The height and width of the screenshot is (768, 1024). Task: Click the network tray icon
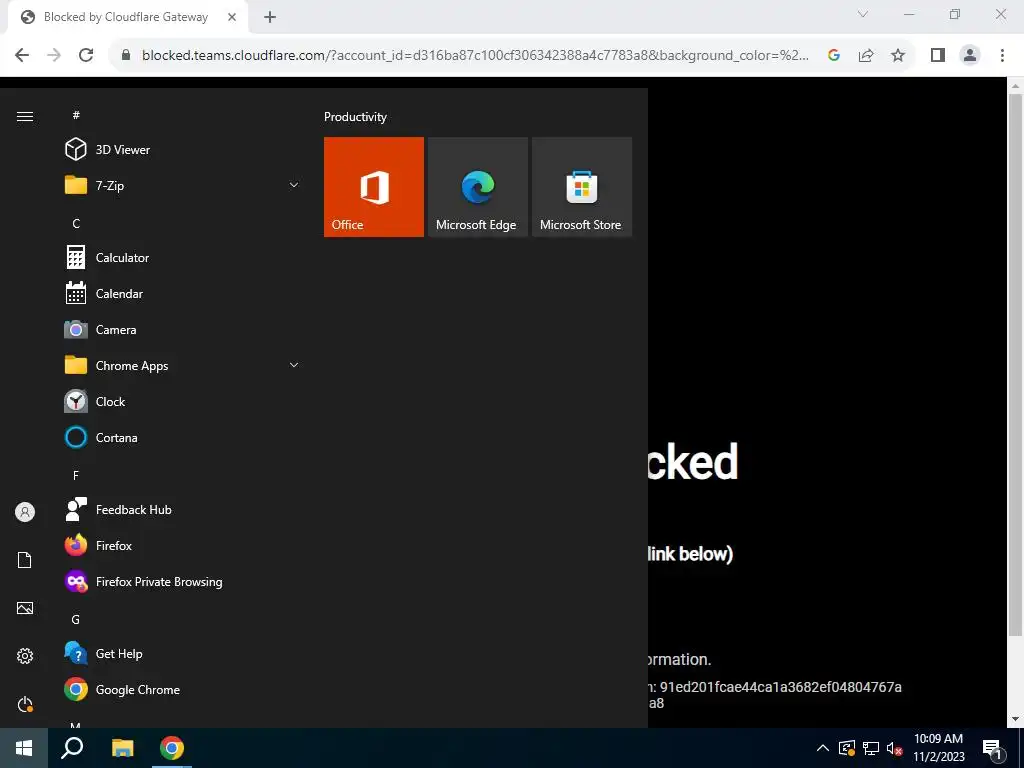pyautogui.click(x=871, y=748)
